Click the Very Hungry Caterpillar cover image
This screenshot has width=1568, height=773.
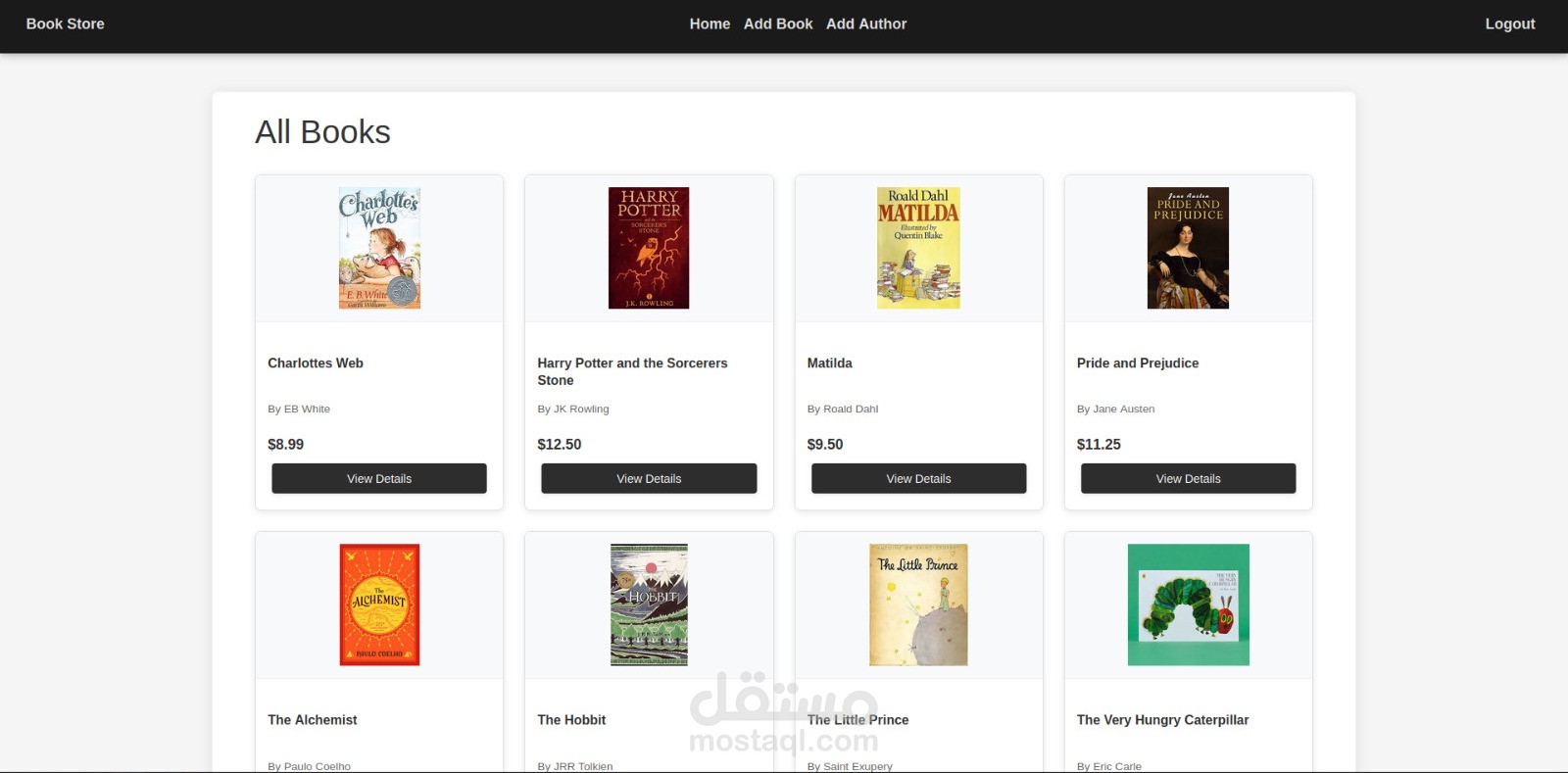point(1188,604)
